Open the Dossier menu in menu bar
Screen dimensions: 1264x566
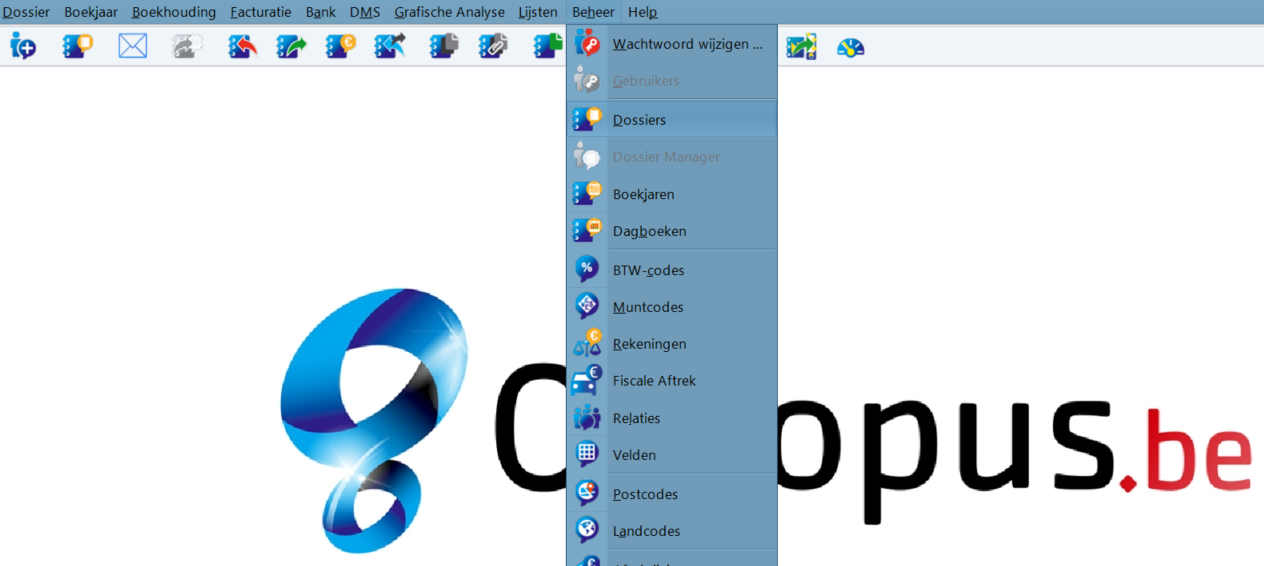[x=26, y=12]
